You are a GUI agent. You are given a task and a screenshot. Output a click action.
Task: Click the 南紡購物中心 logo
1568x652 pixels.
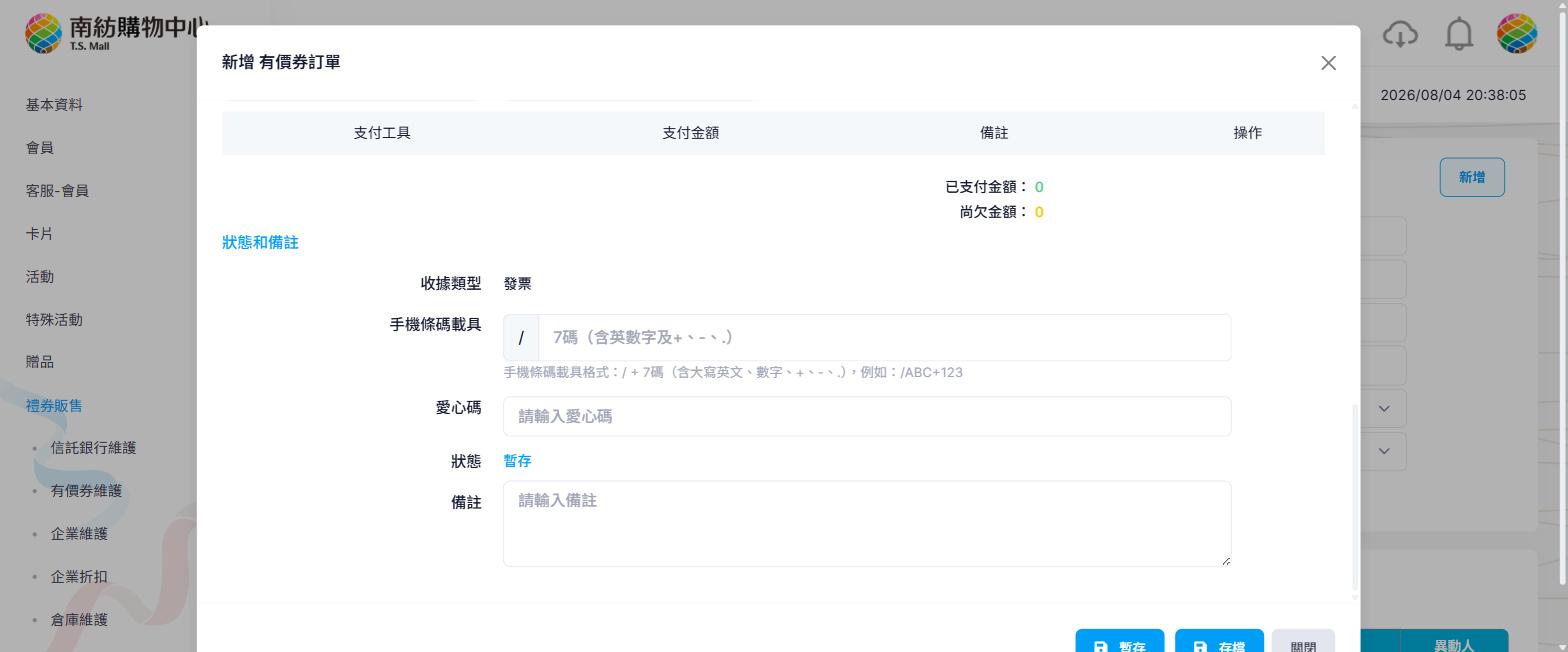117,32
